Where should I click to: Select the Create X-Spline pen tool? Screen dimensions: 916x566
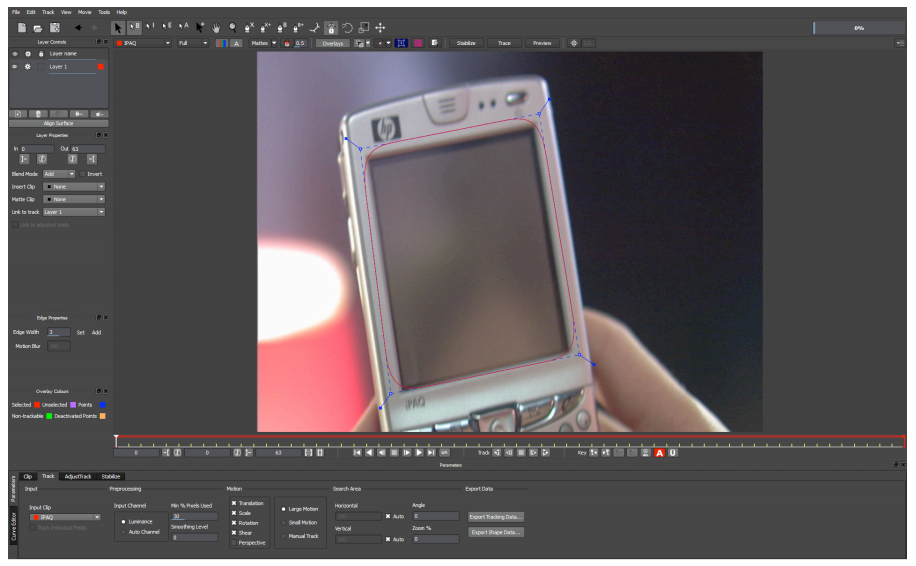pos(249,27)
